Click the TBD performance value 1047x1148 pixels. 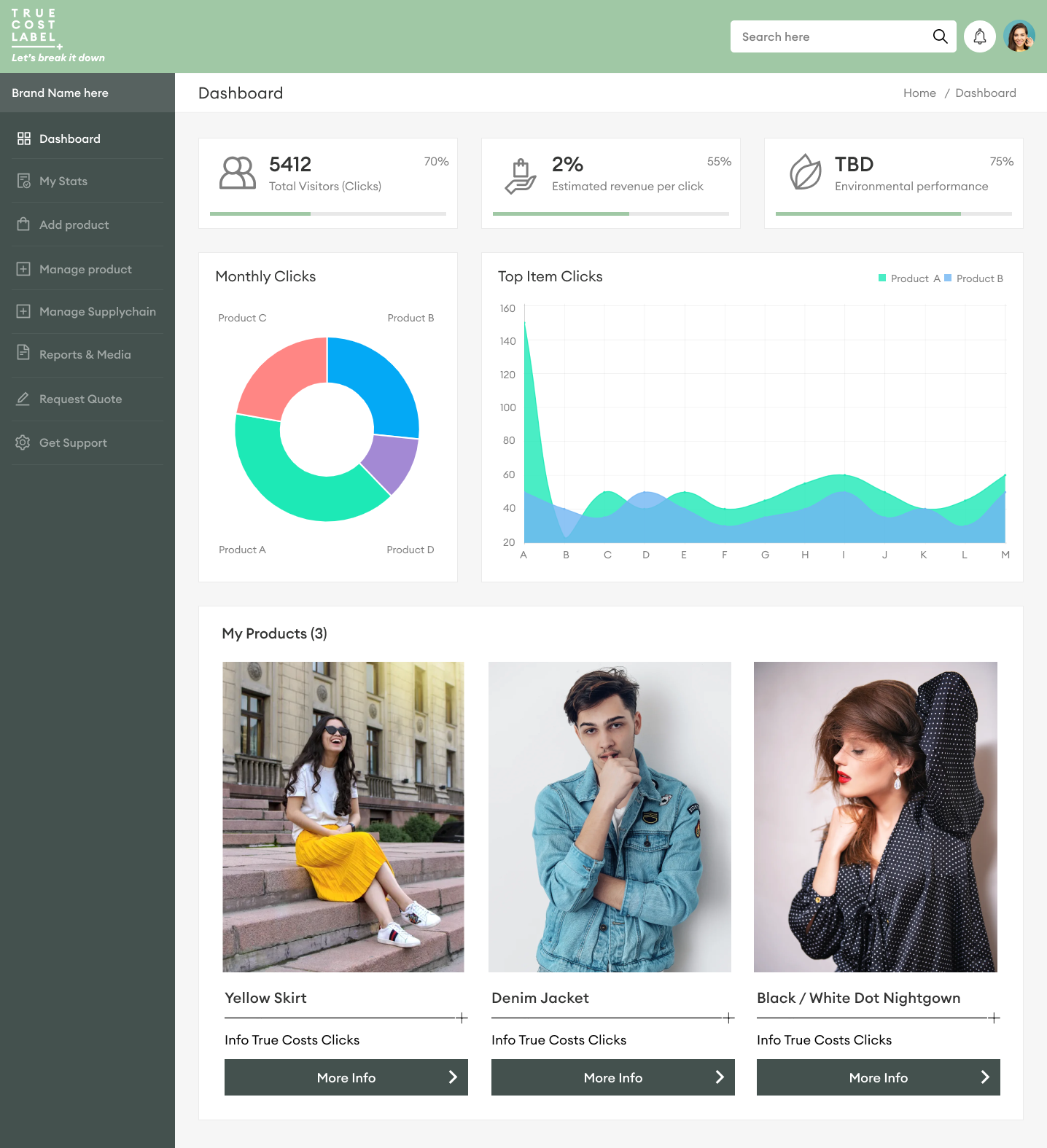tap(854, 164)
